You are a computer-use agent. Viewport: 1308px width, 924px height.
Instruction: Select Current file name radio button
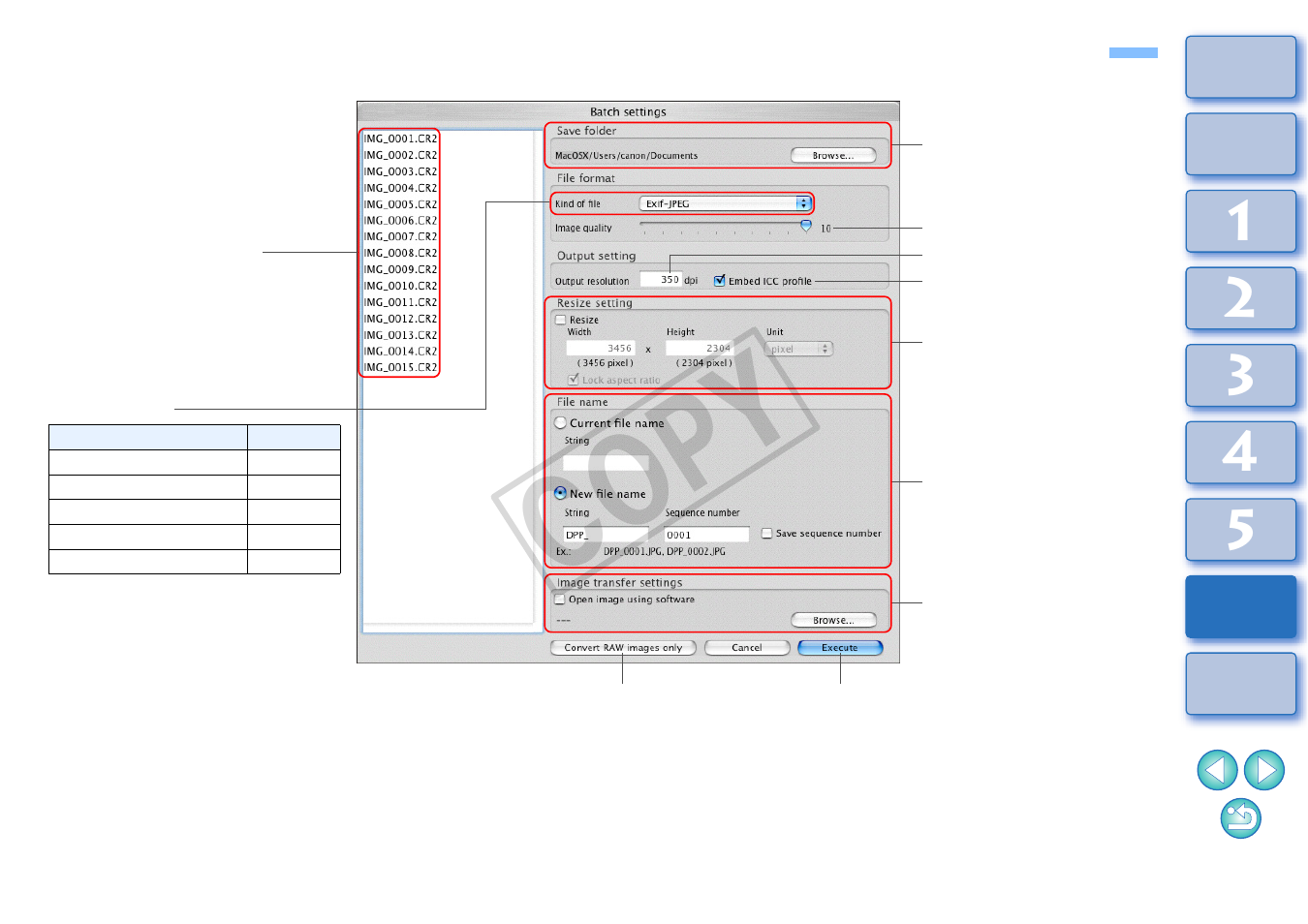561,423
